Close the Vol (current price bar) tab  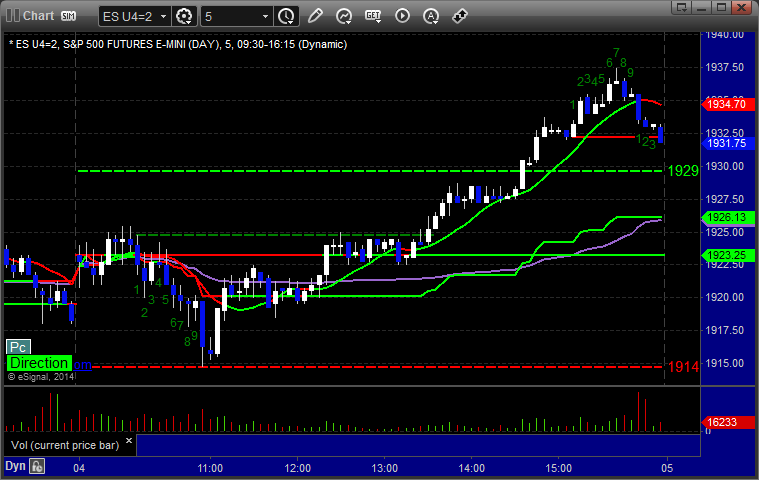point(129,441)
